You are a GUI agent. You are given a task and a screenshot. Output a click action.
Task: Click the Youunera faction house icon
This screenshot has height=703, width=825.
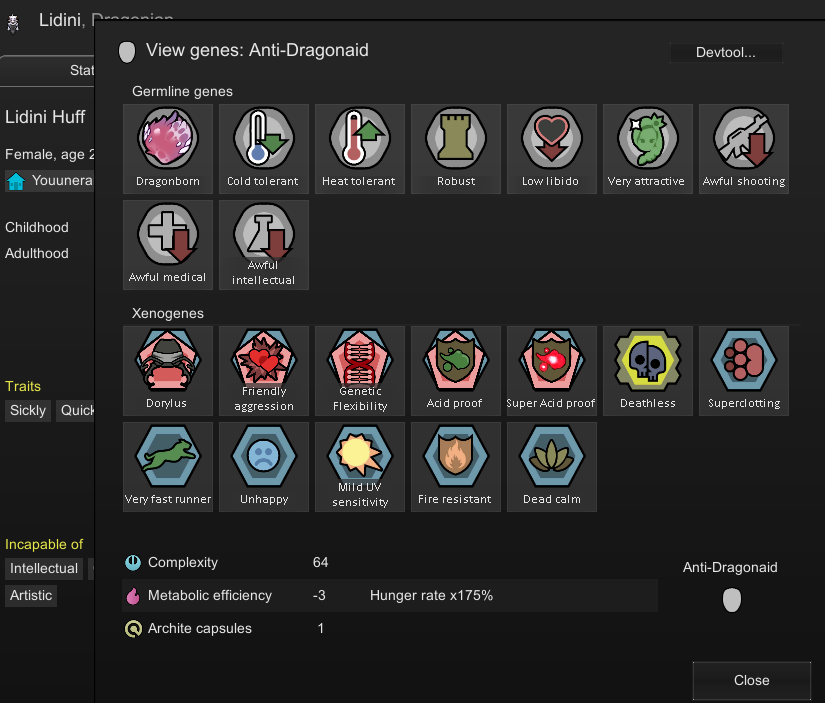pos(16,181)
